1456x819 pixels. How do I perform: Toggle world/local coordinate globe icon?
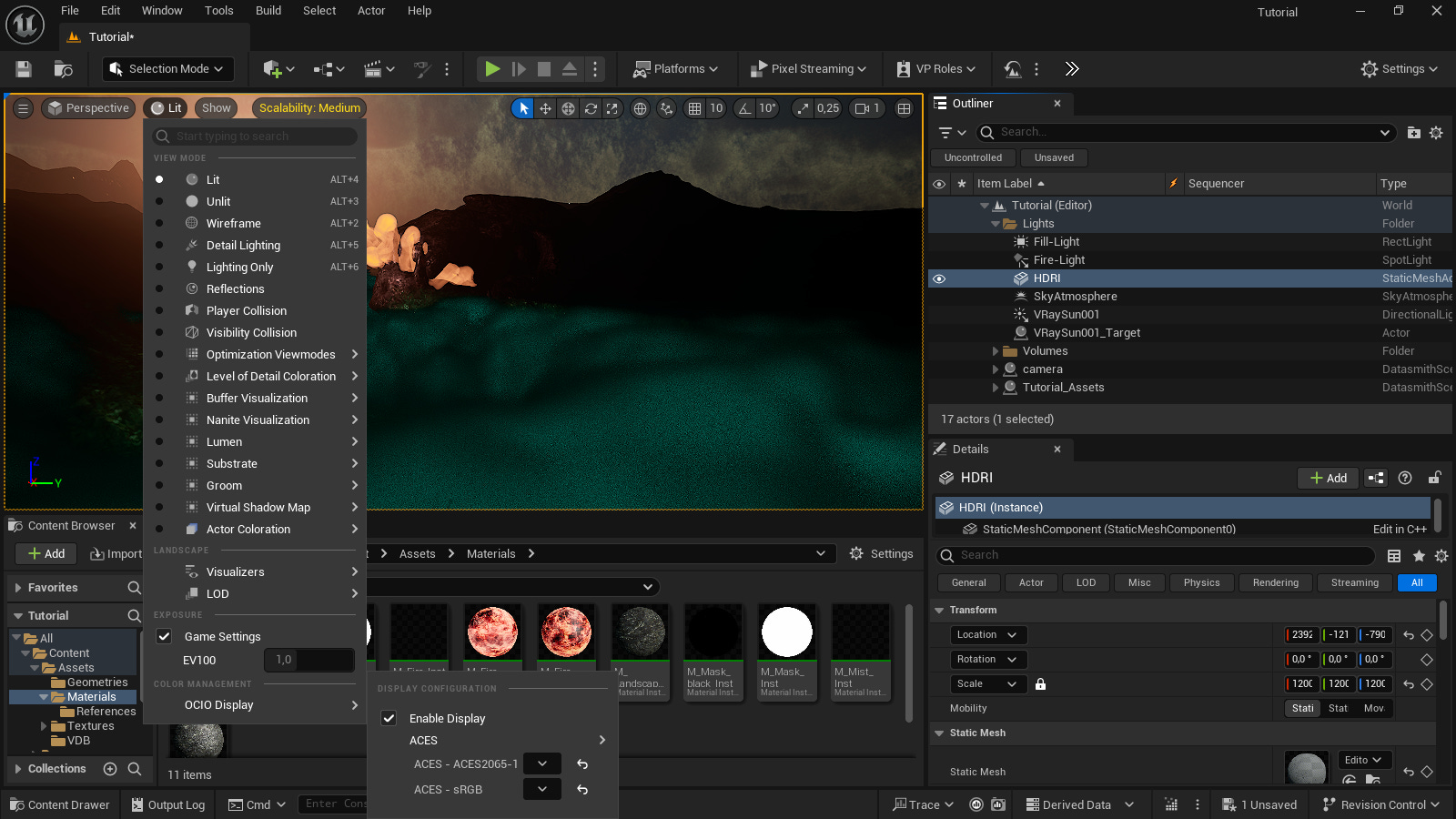pyautogui.click(x=641, y=108)
